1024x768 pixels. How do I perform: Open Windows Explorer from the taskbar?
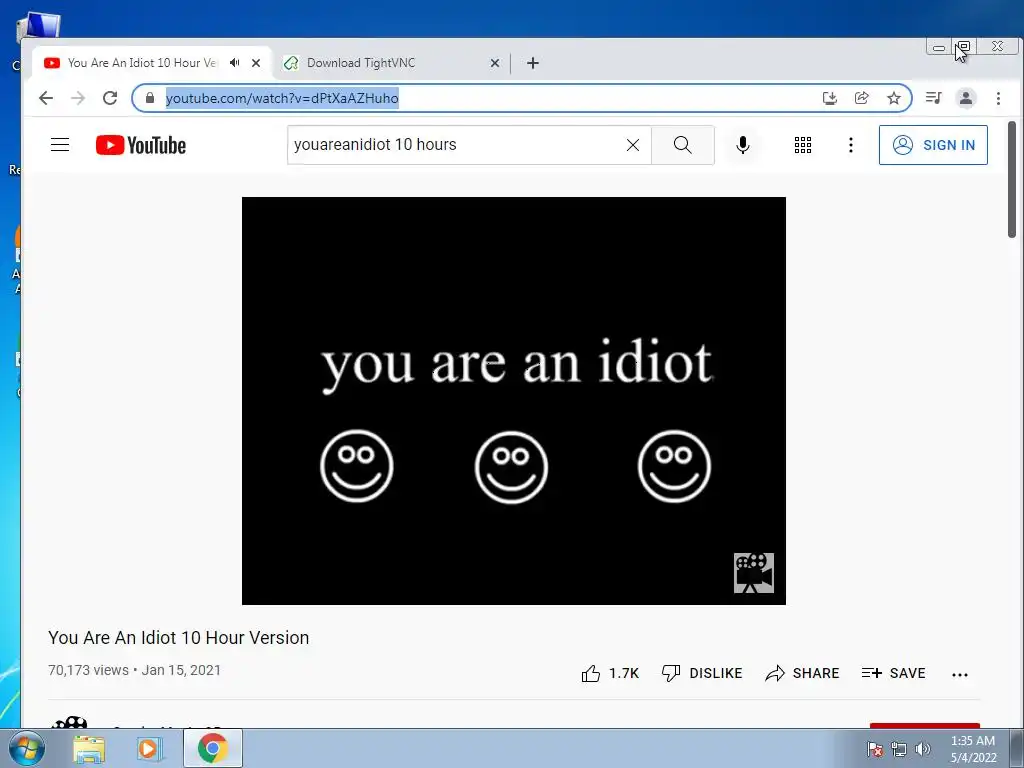(x=89, y=748)
